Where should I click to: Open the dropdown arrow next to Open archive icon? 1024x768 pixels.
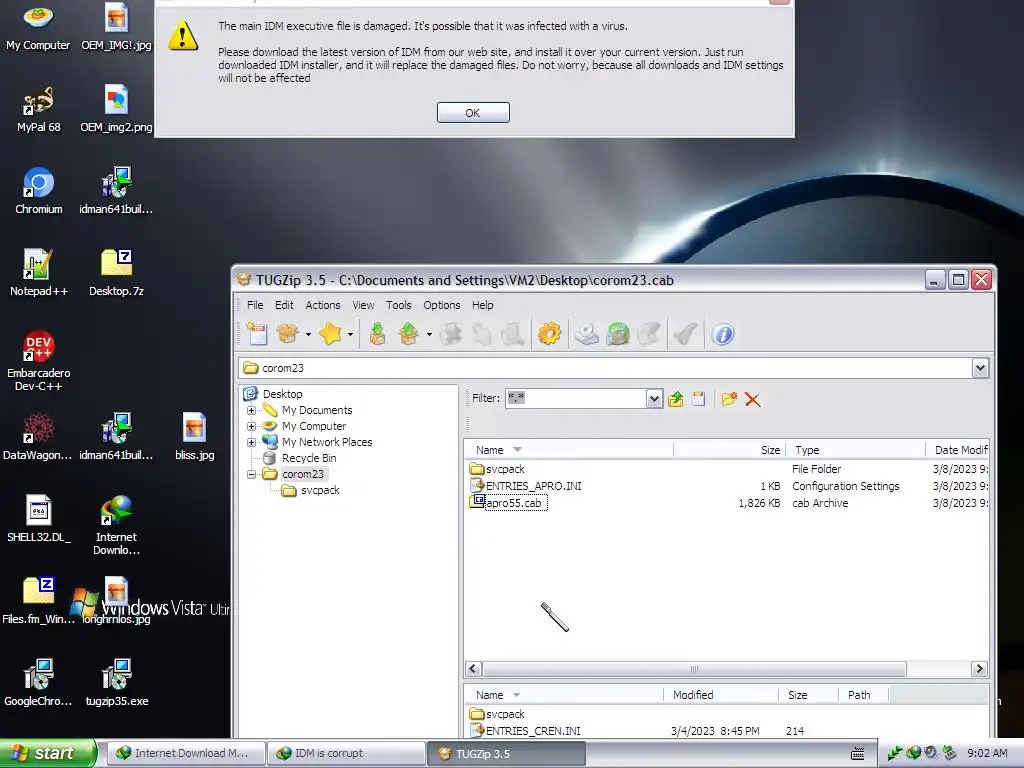pyautogui.click(x=308, y=334)
